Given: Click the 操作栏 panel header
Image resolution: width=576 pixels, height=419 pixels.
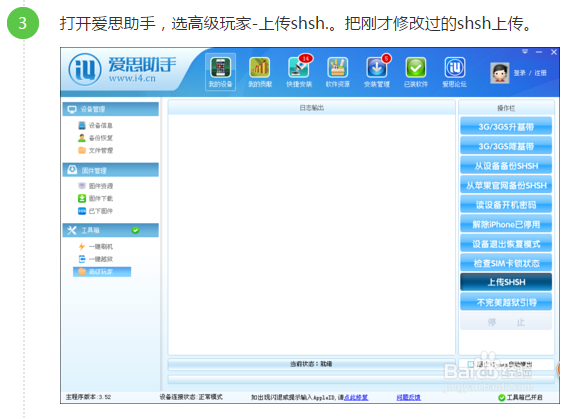Looking at the screenshot, I should pyautogui.click(x=506, y=108).
